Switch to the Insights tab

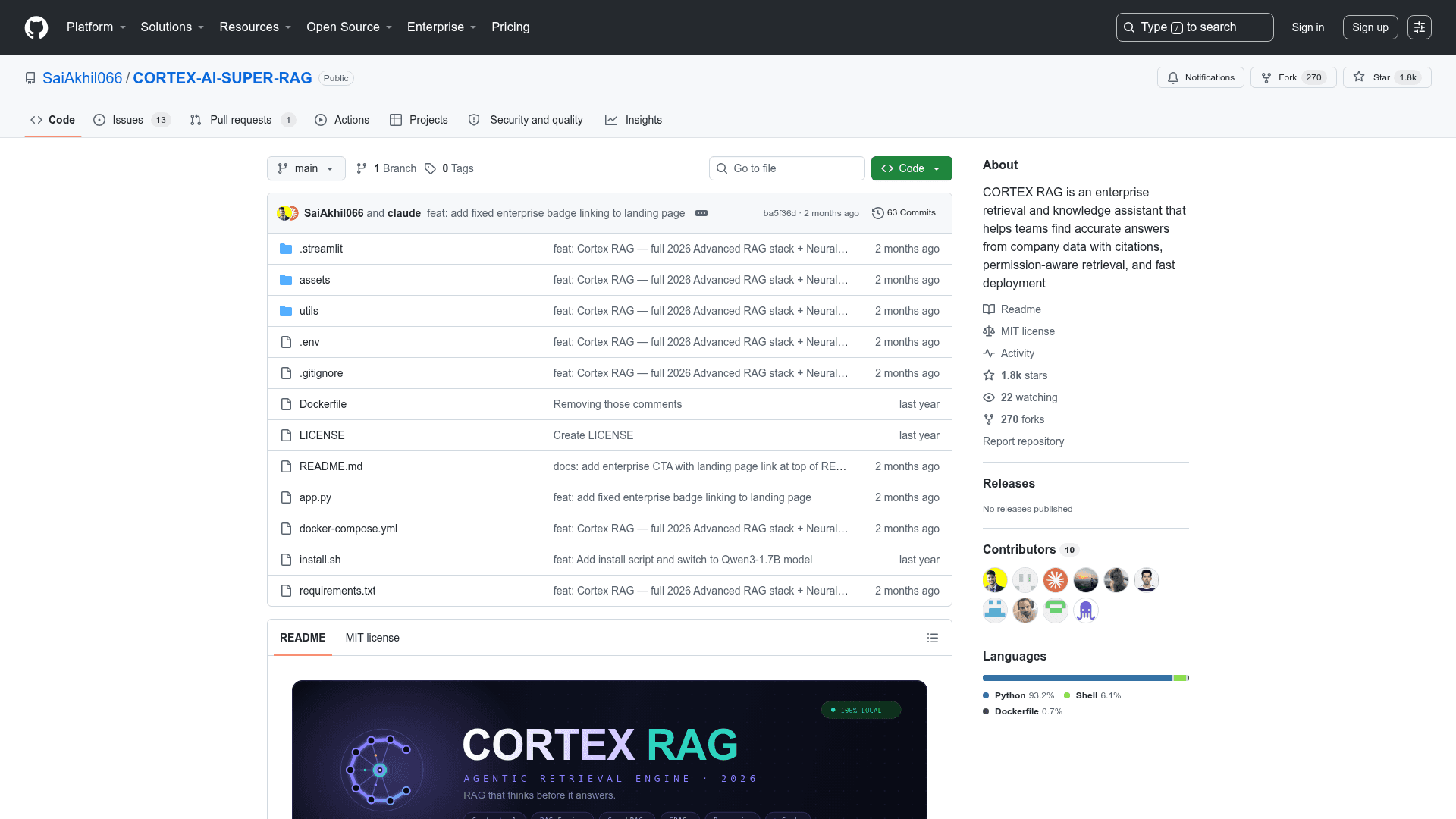[x=633, y=120]
